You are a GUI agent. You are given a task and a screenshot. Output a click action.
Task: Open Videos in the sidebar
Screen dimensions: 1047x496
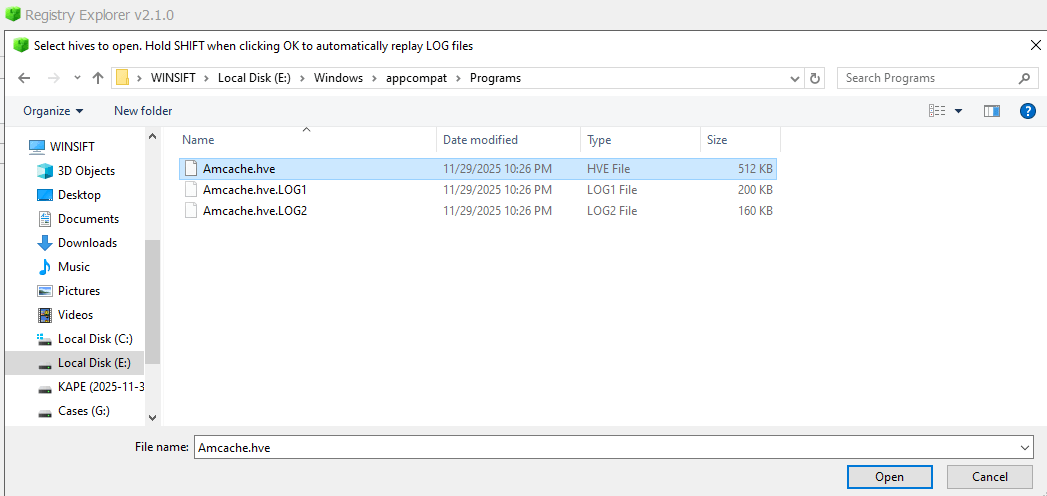click(75, 315)
